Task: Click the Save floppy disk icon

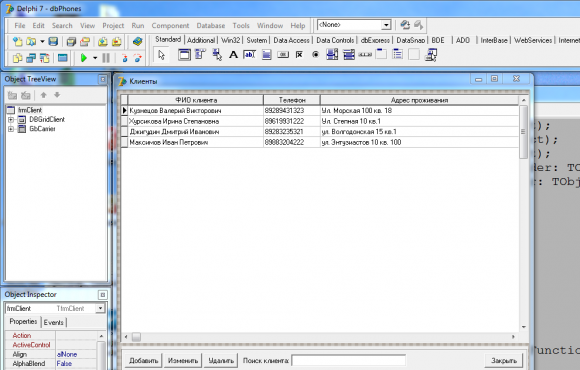Action: click(53, 41)
